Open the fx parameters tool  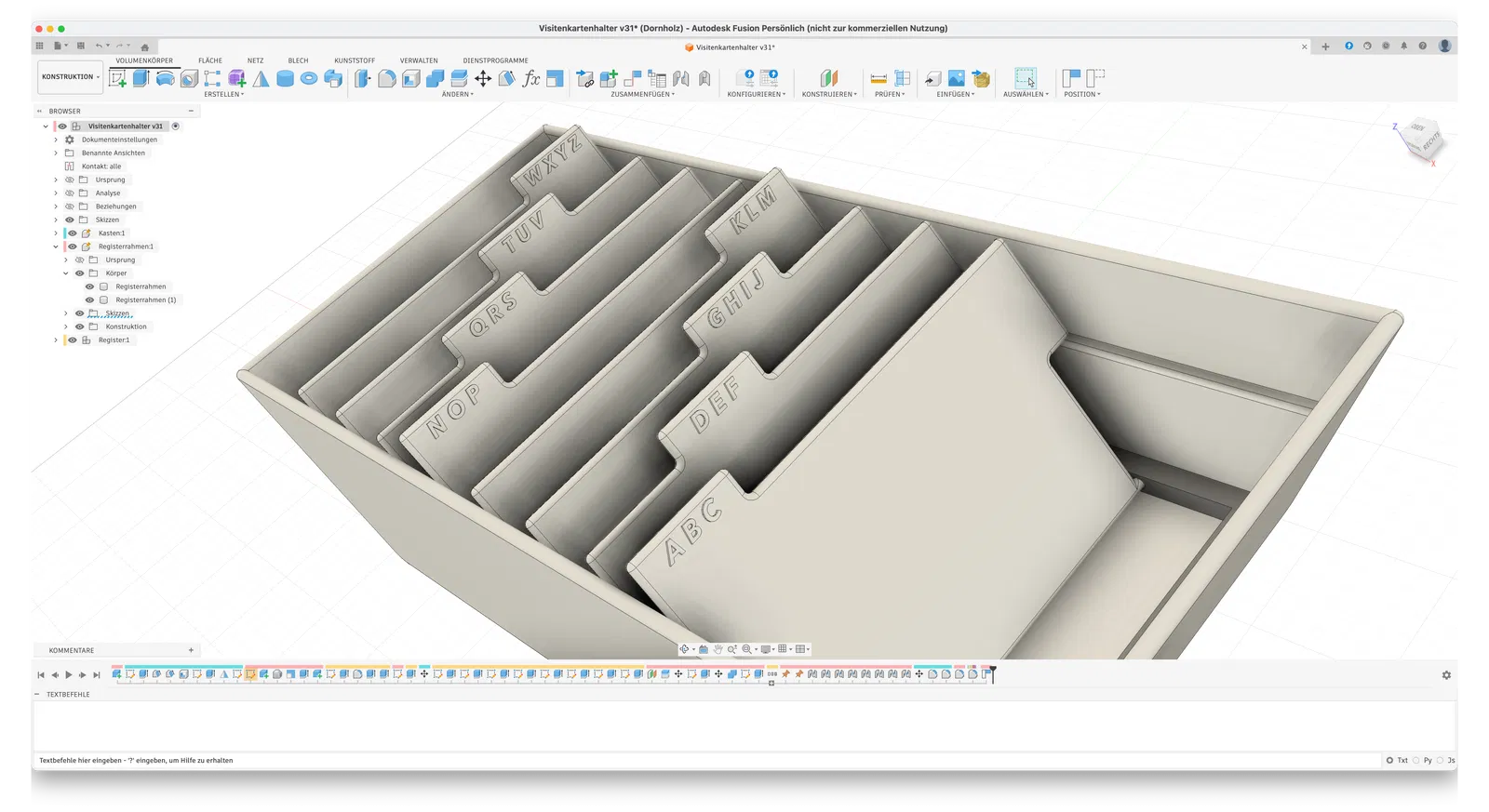point(531,79)
